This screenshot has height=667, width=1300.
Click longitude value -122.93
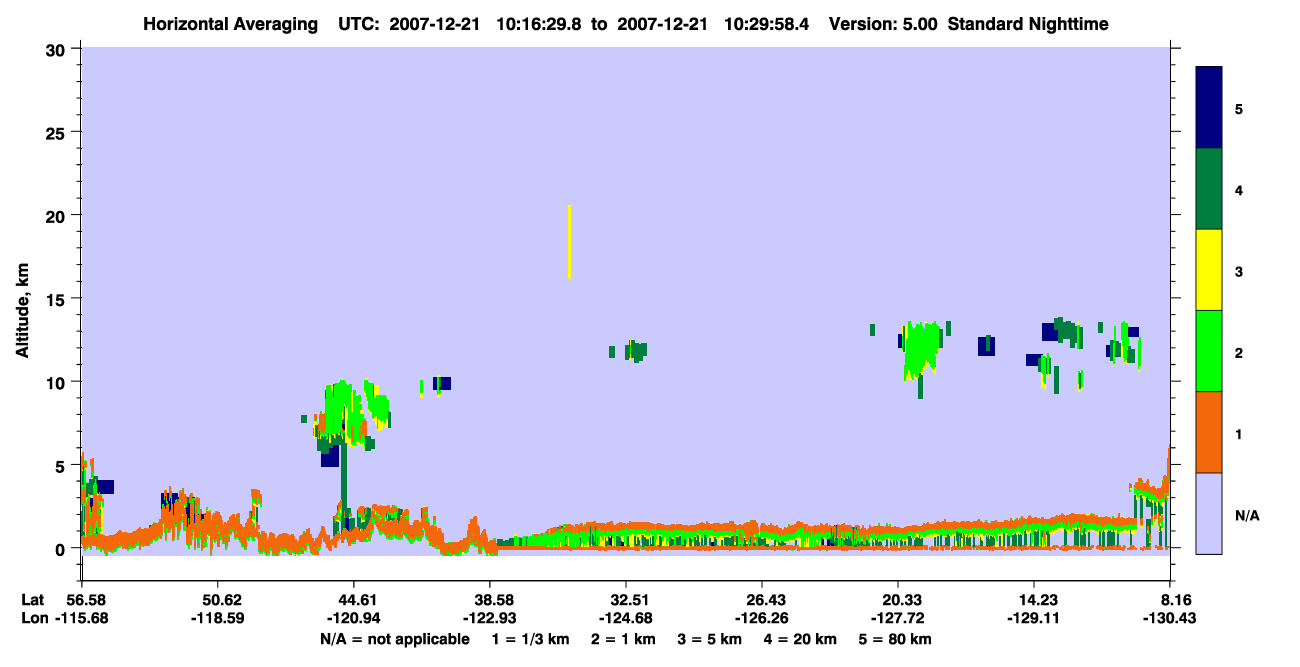(x=490, y=619)
